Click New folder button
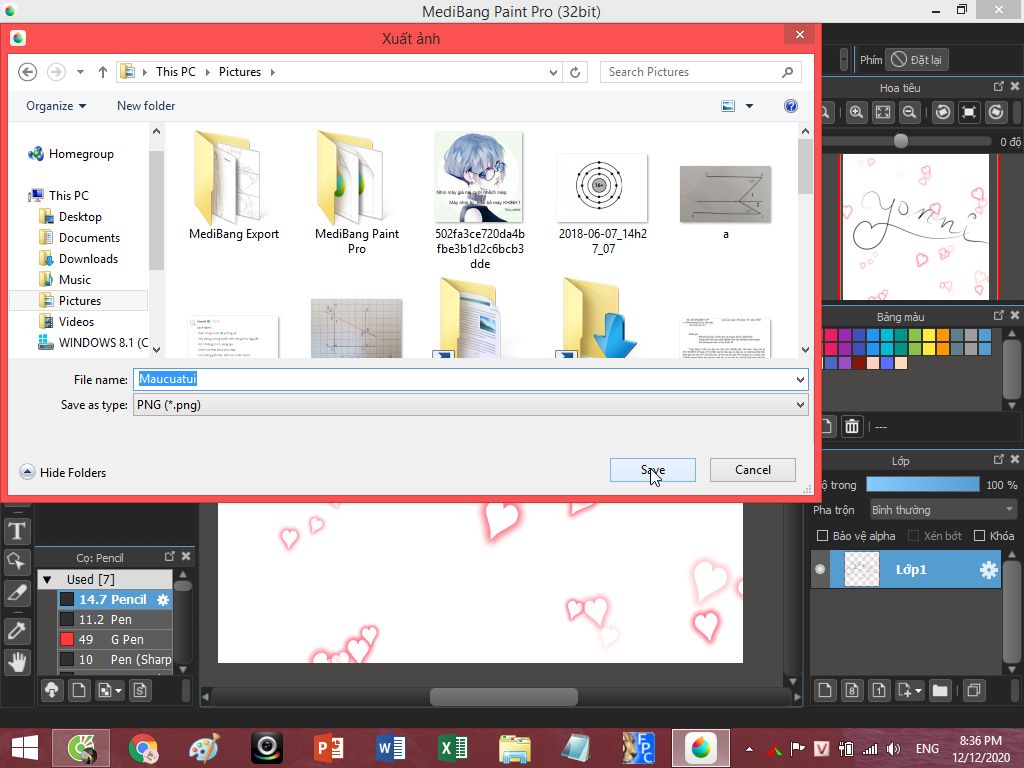1024x768 pixels. coord(146,106)
